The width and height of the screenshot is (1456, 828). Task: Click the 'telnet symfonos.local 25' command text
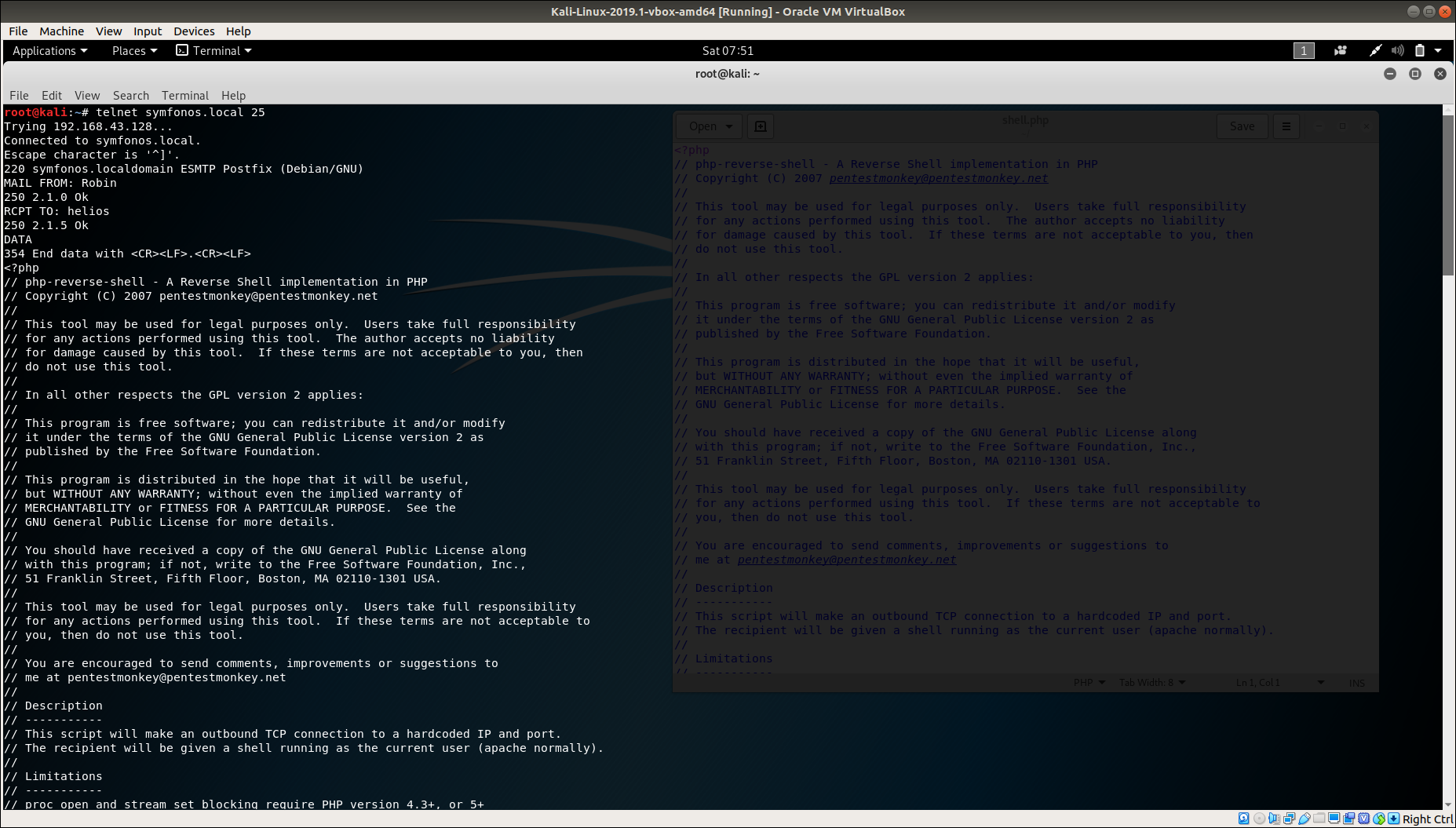click(x=181, y=112)
